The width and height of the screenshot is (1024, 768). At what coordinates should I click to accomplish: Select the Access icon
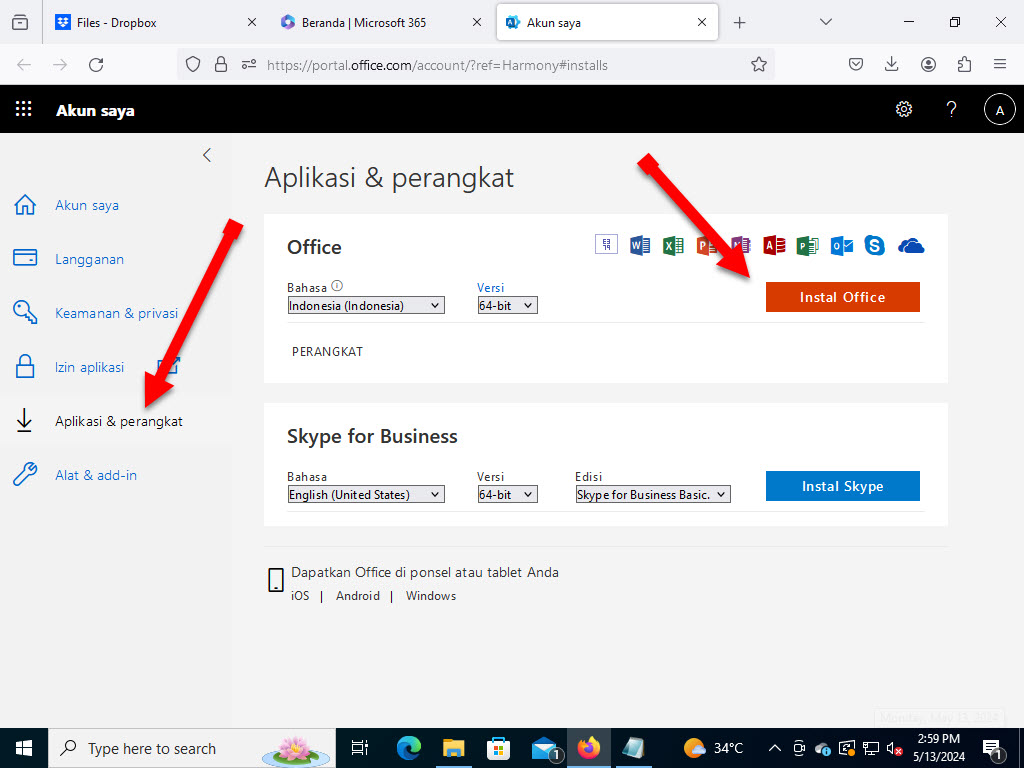coord(773,244)
